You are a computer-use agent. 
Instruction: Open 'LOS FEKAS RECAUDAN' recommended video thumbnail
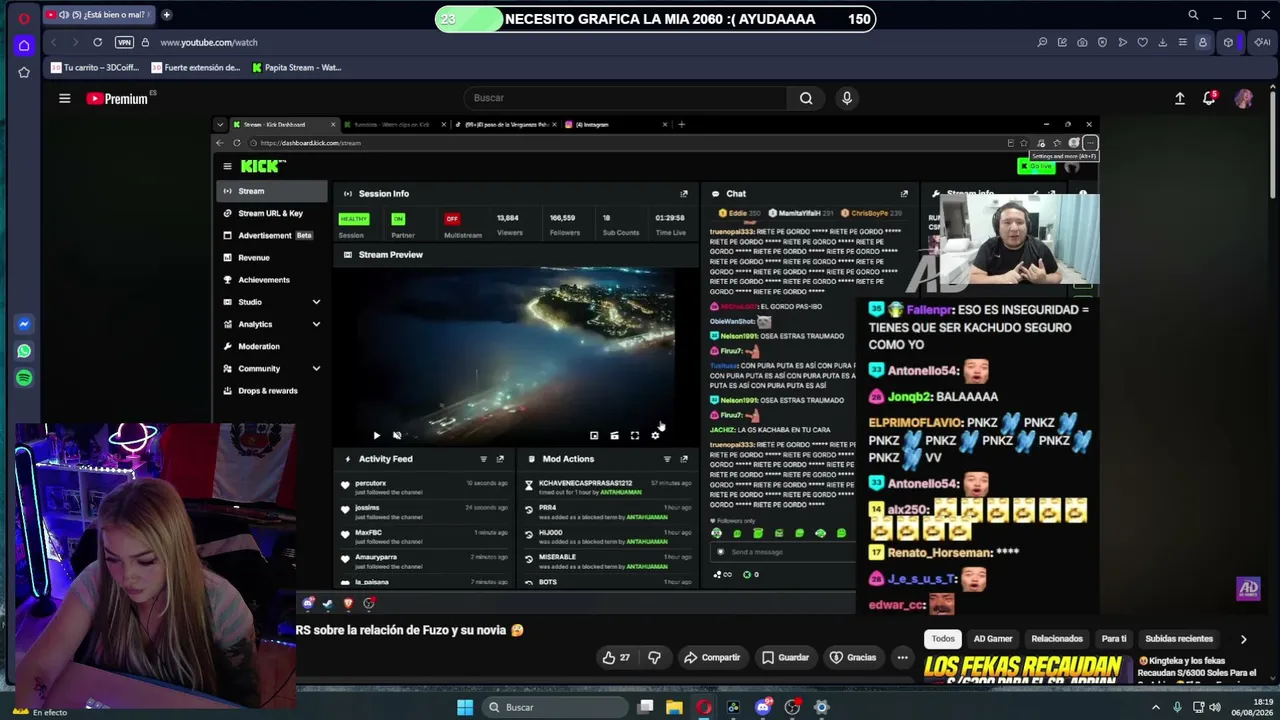point(1026,670)
